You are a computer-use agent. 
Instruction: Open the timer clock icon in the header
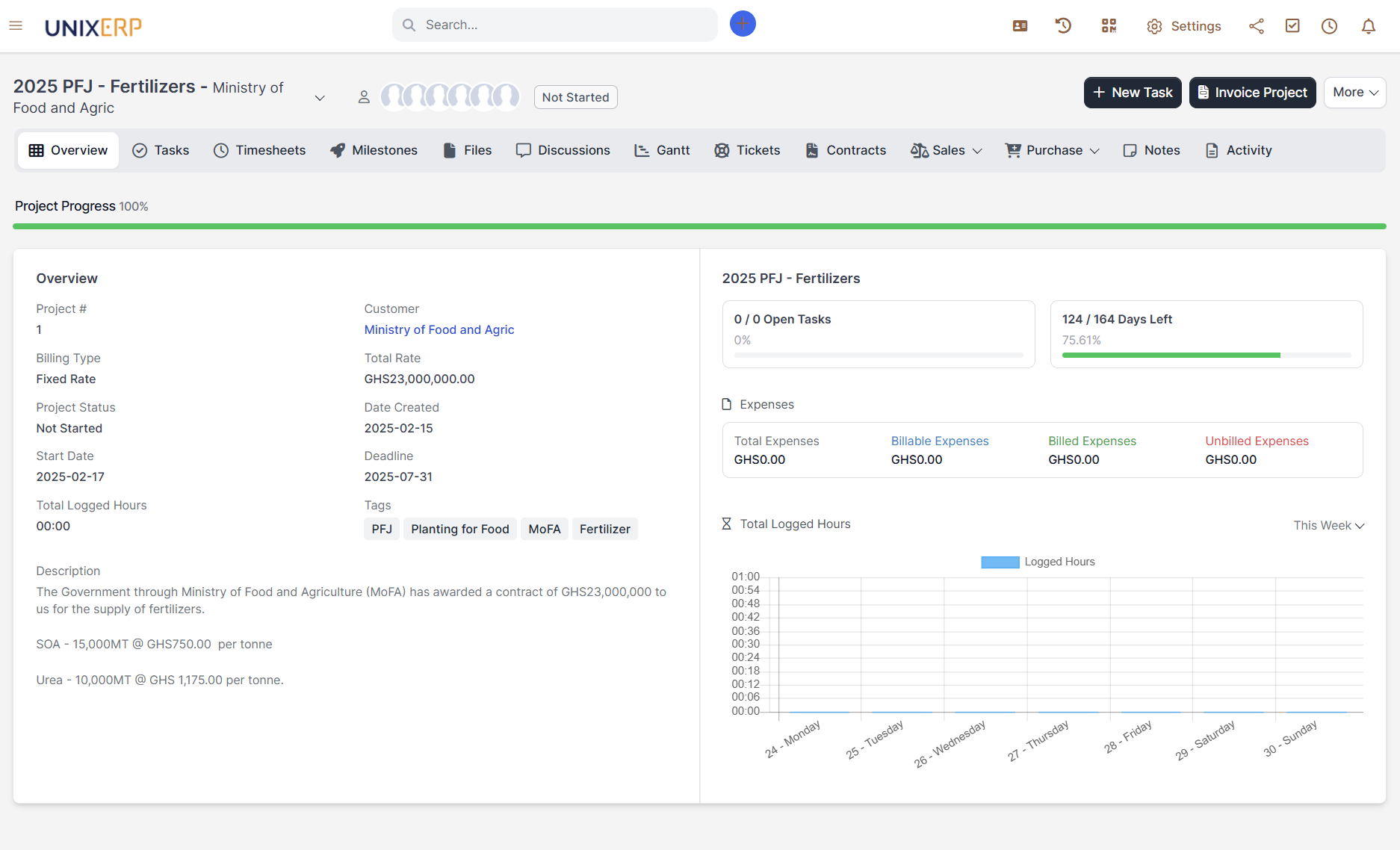coord(1329,26)
